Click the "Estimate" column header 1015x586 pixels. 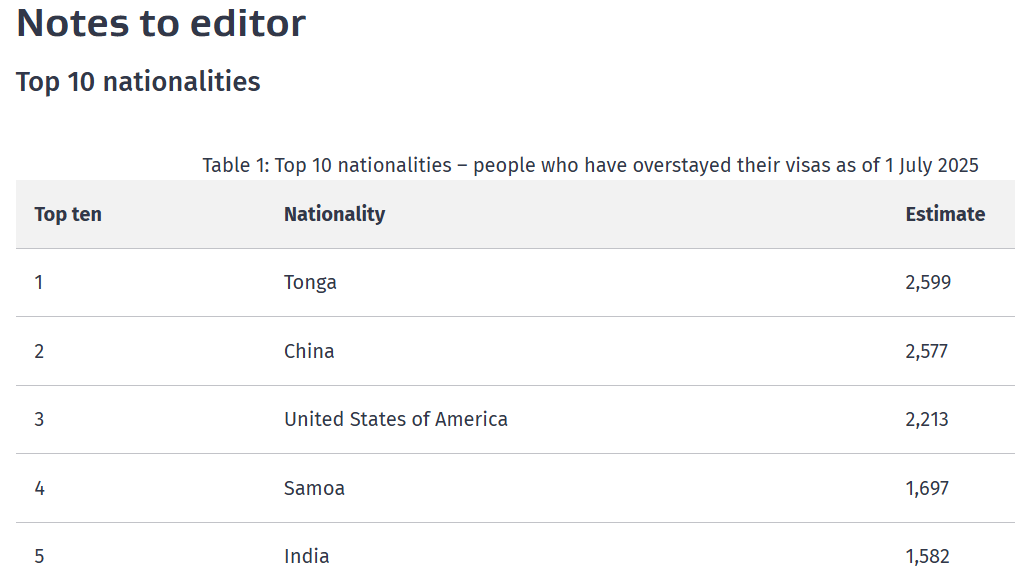[945, 214]
